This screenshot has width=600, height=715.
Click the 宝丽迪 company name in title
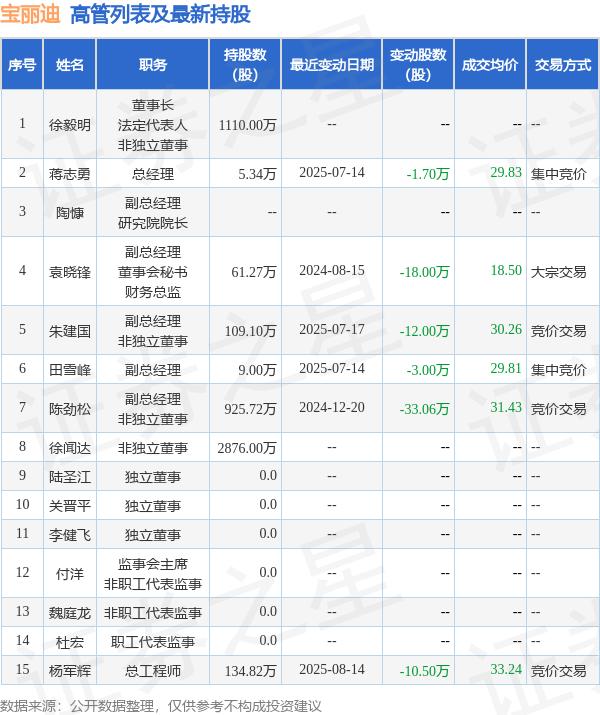tap(30, 14)
